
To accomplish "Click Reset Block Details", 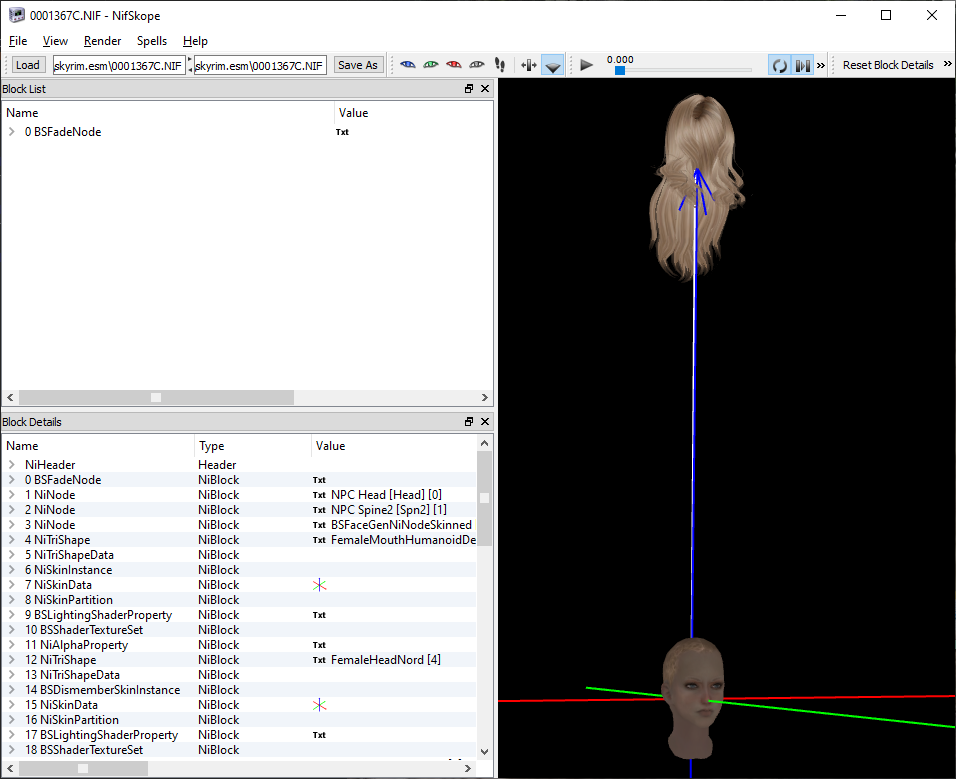I will (x=888, y=65).
